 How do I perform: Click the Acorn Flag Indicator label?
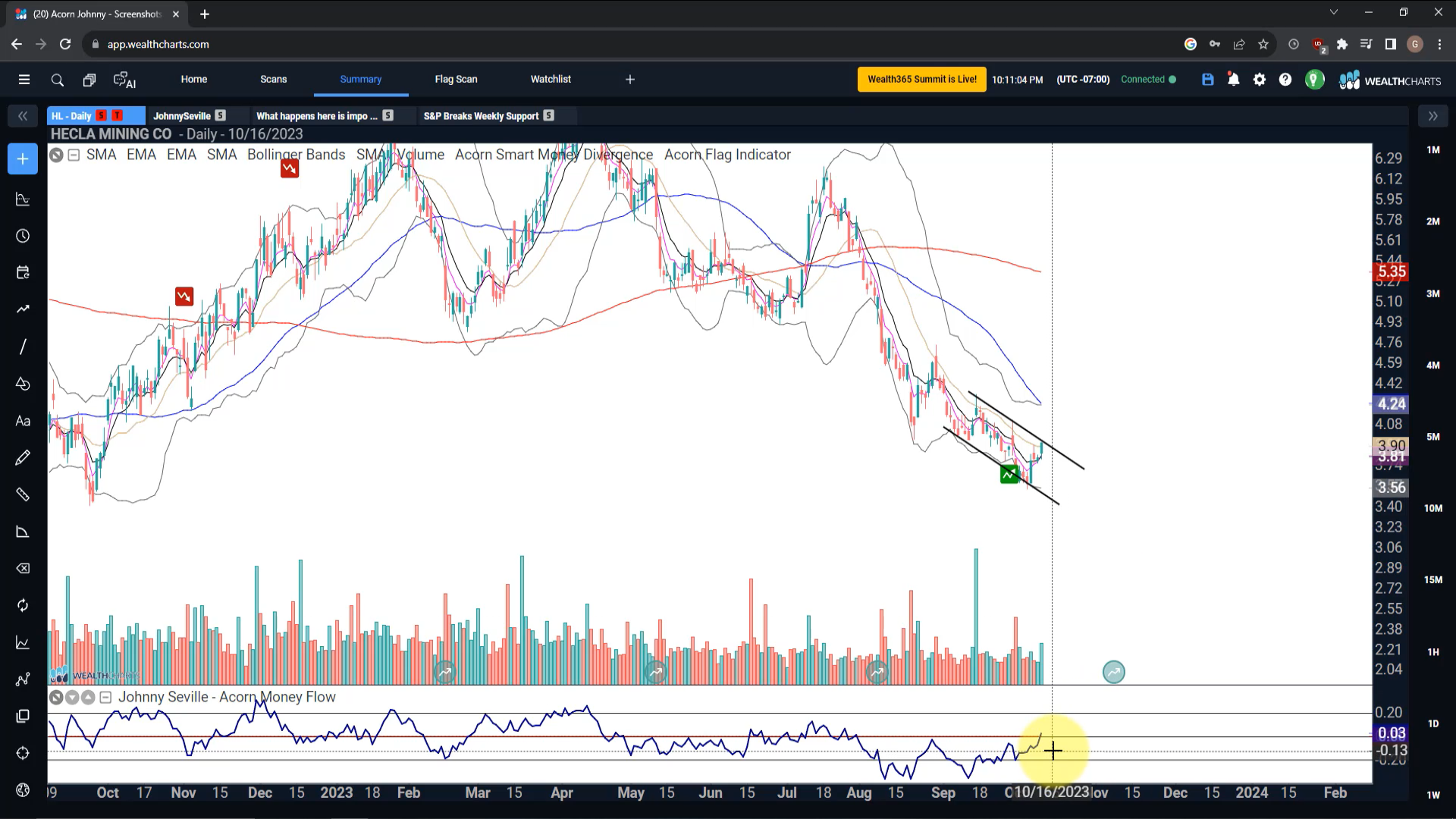click(x=727, y=155)
